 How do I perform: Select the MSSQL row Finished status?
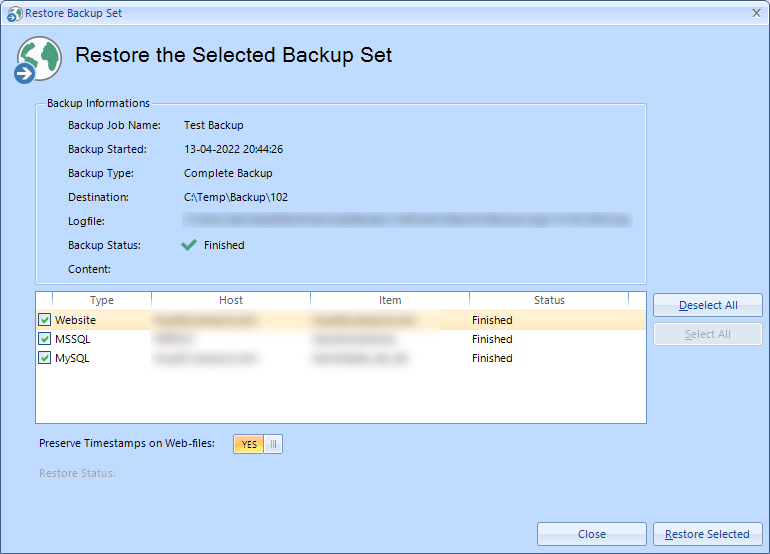[492, 339]
